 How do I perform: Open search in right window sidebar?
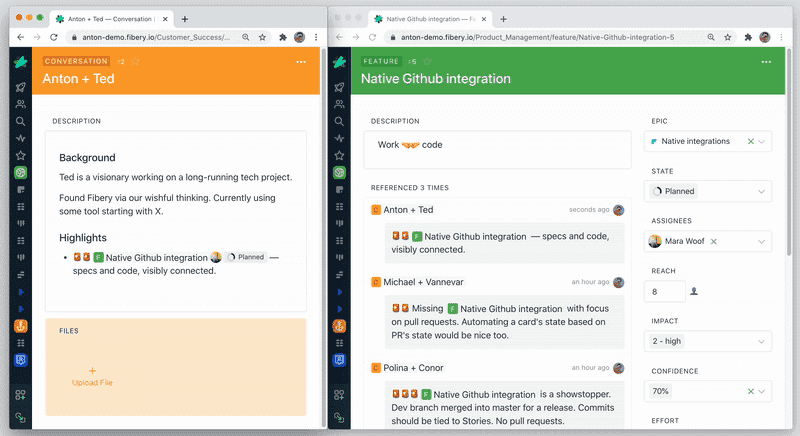point(339,121)
